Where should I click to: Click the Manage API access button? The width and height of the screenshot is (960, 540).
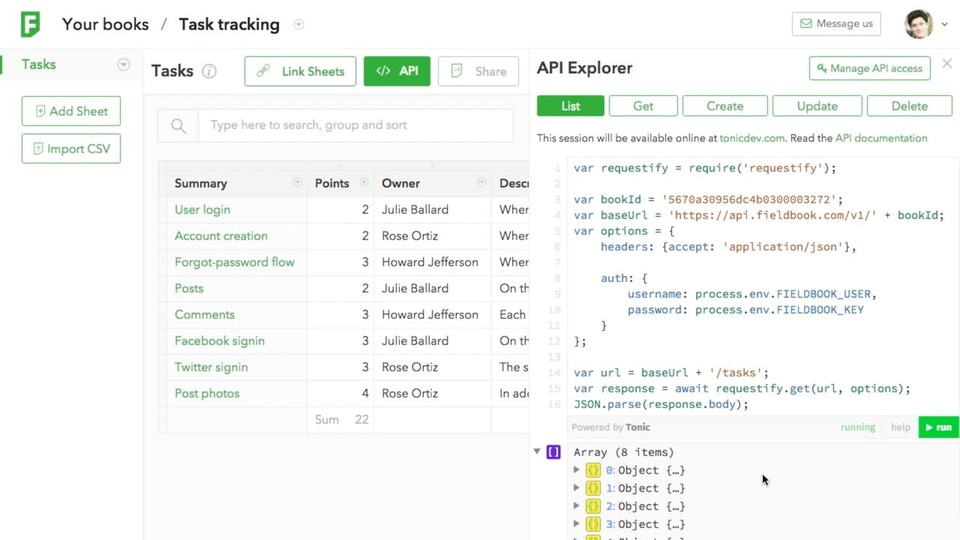tap(869, 69)
